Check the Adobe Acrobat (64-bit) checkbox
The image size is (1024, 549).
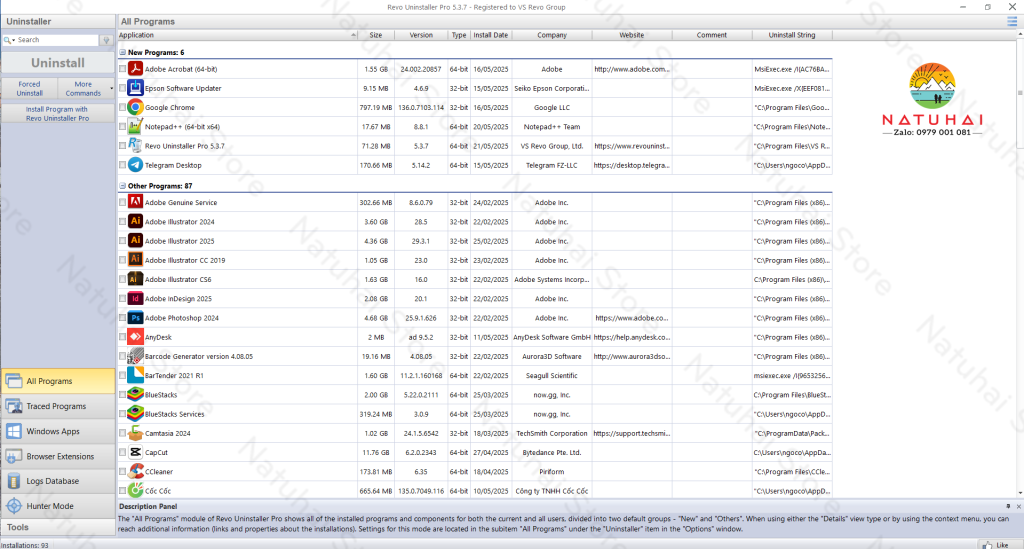click(123, 69)
